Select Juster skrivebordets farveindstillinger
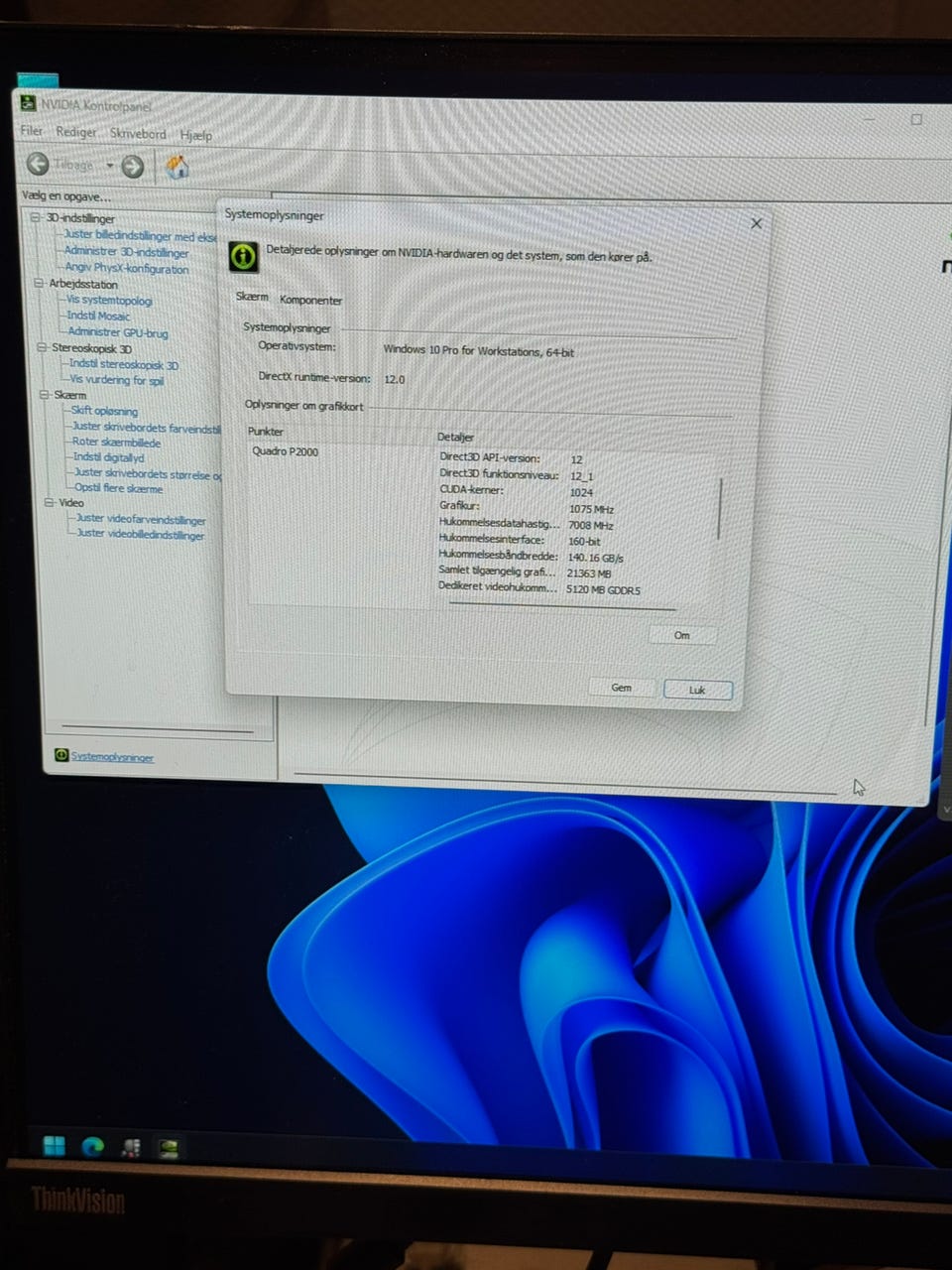Screen dimensions: 952x1270 coord(147,428)
